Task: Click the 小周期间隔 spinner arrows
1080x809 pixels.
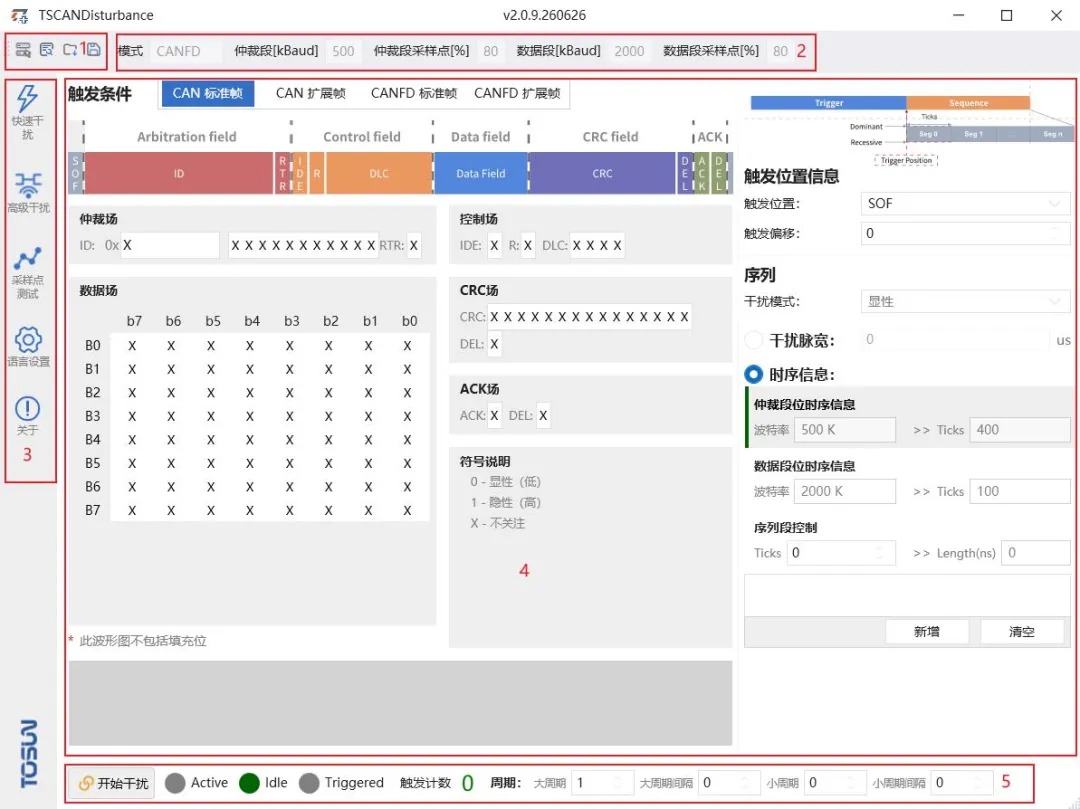Action: click(x=977, y=783)
